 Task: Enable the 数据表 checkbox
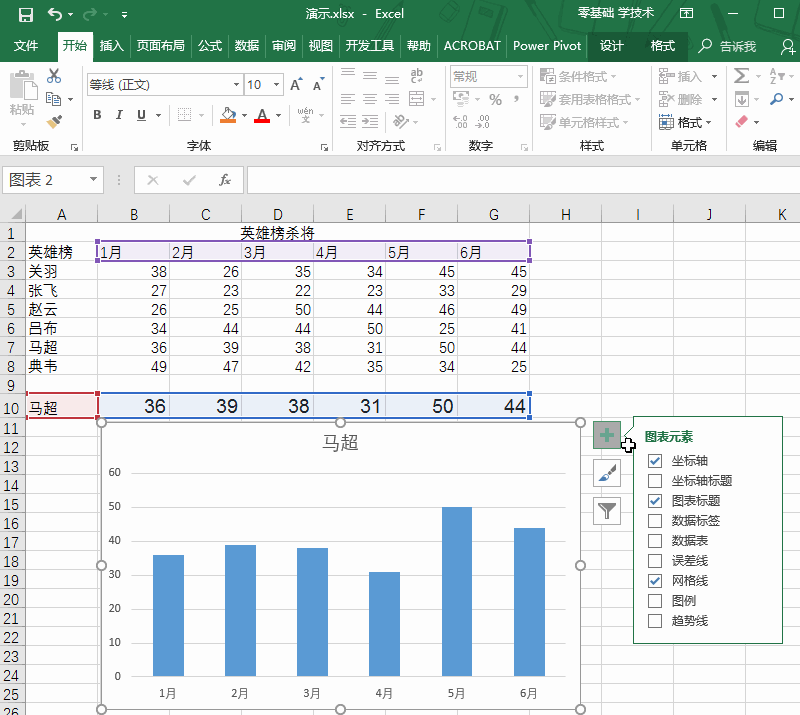[655, 540]
